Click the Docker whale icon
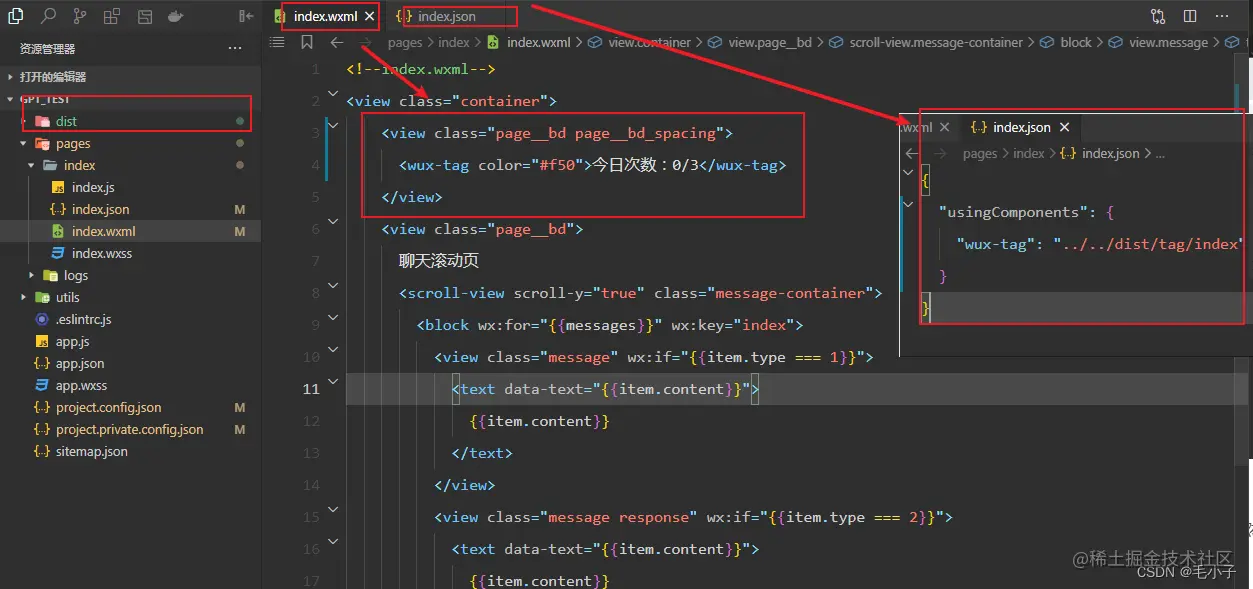Image resolution: width=1253 pixels, height=589 pixels. 176,16
